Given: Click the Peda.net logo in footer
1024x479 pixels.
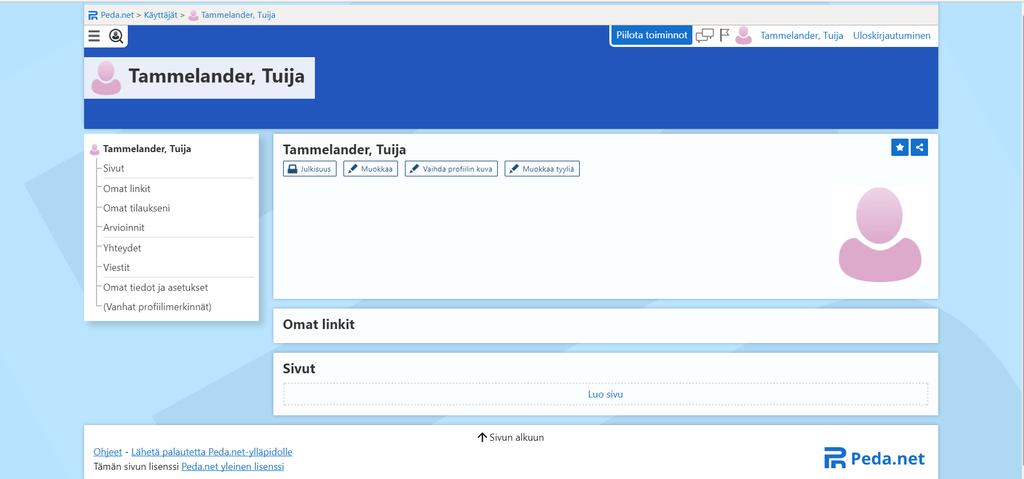Looking at the screenshot, I should coord(874,458).
